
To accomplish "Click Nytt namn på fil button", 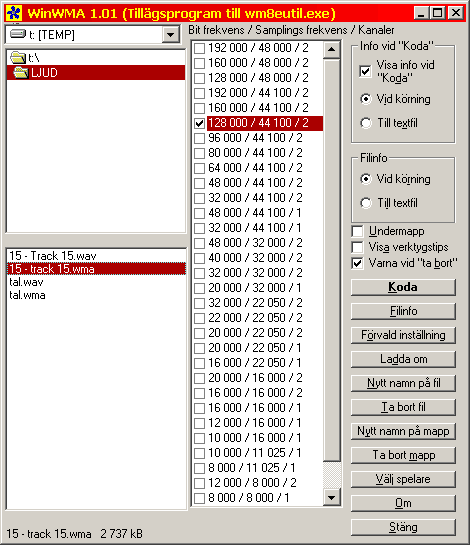I will pyautogui.click(x=403, y=383).
